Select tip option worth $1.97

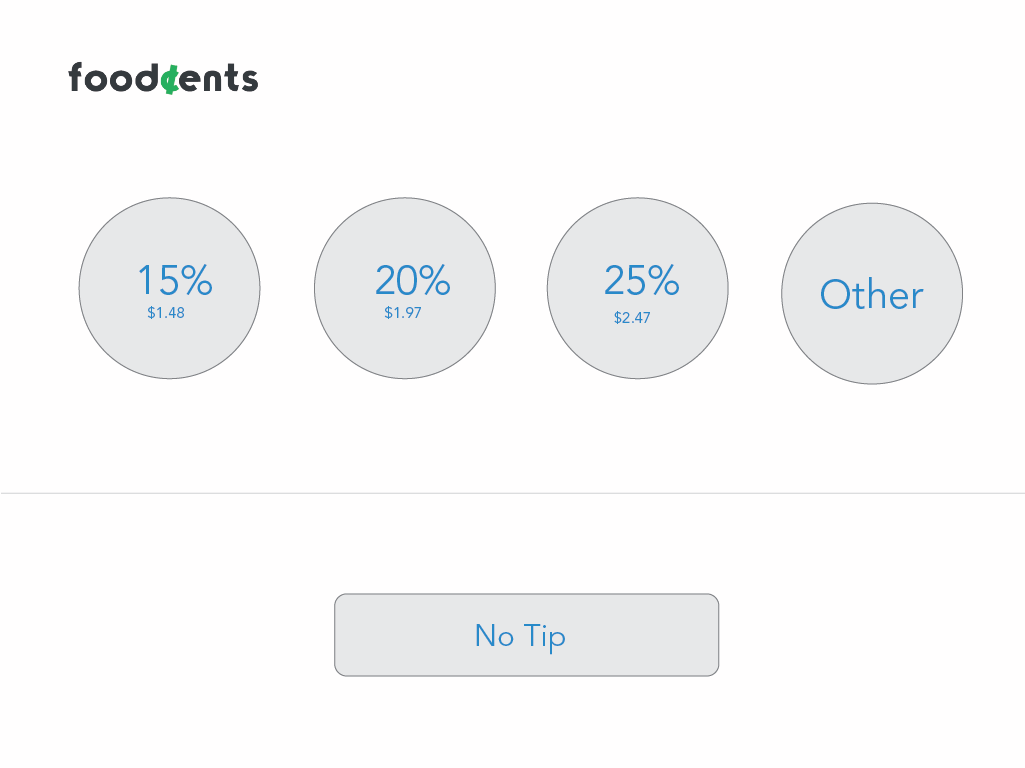click(405, 288)
